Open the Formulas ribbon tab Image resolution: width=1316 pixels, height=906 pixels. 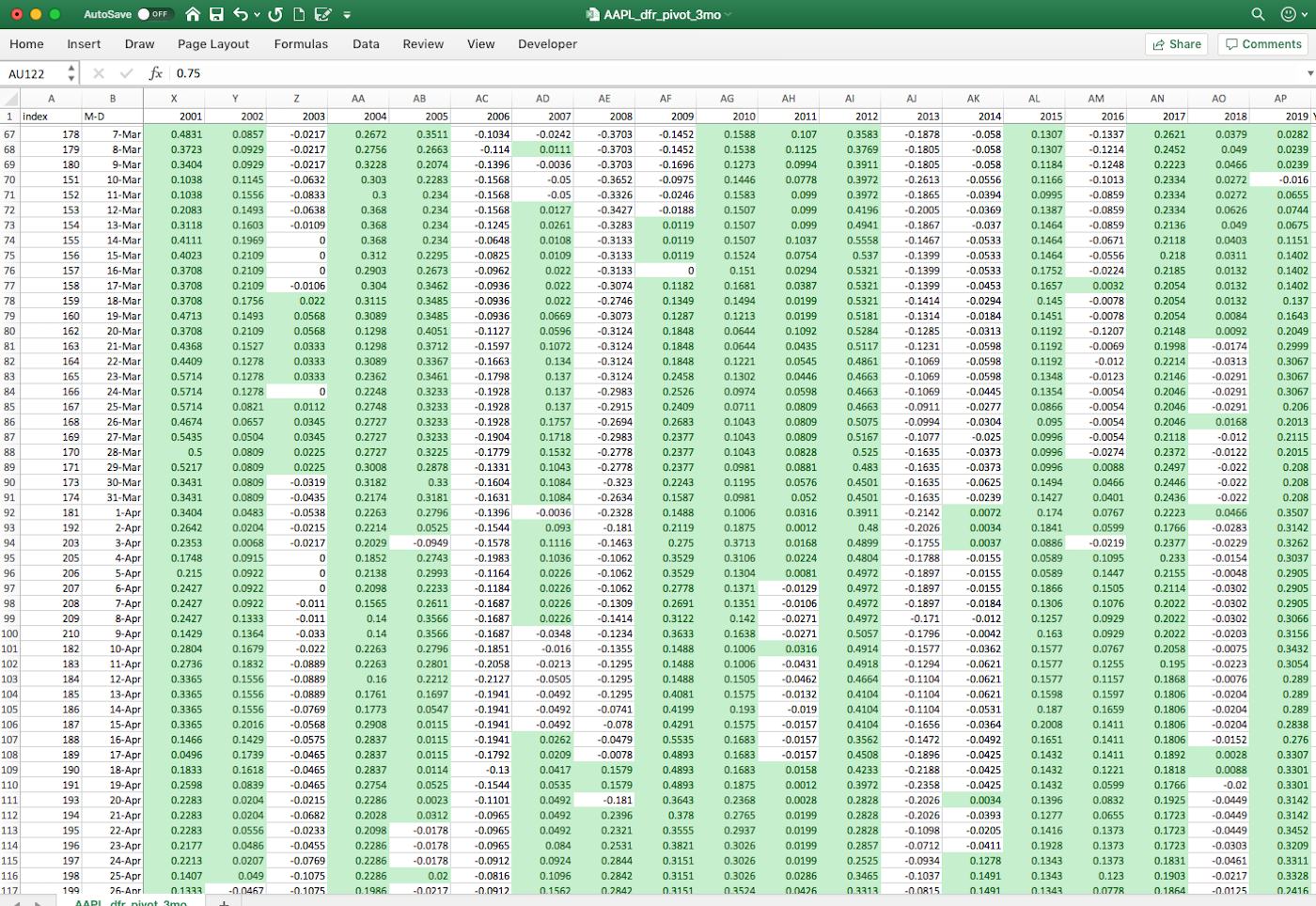[301, 44]
